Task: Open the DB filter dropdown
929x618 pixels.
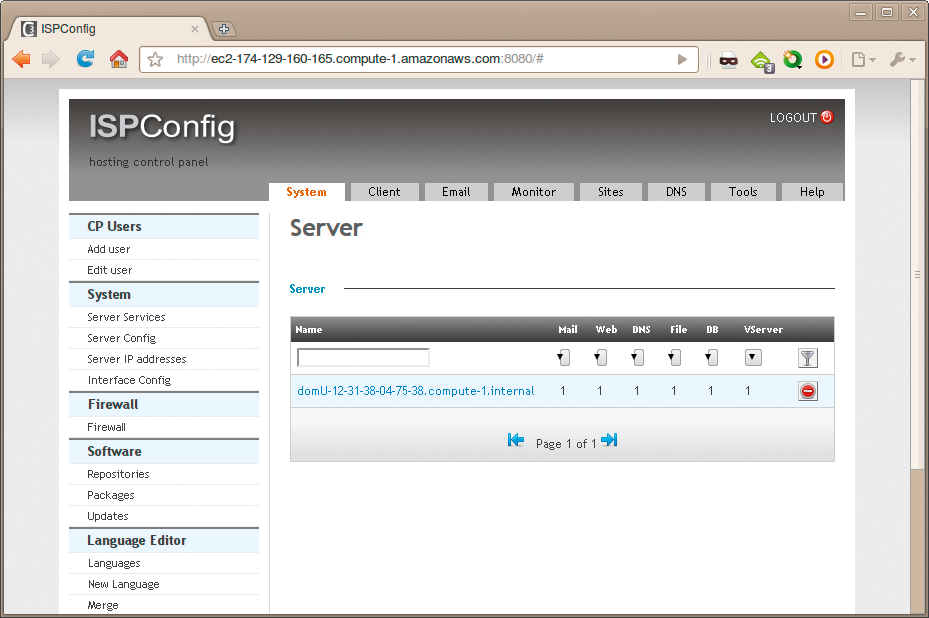Action: coord(711,358)
